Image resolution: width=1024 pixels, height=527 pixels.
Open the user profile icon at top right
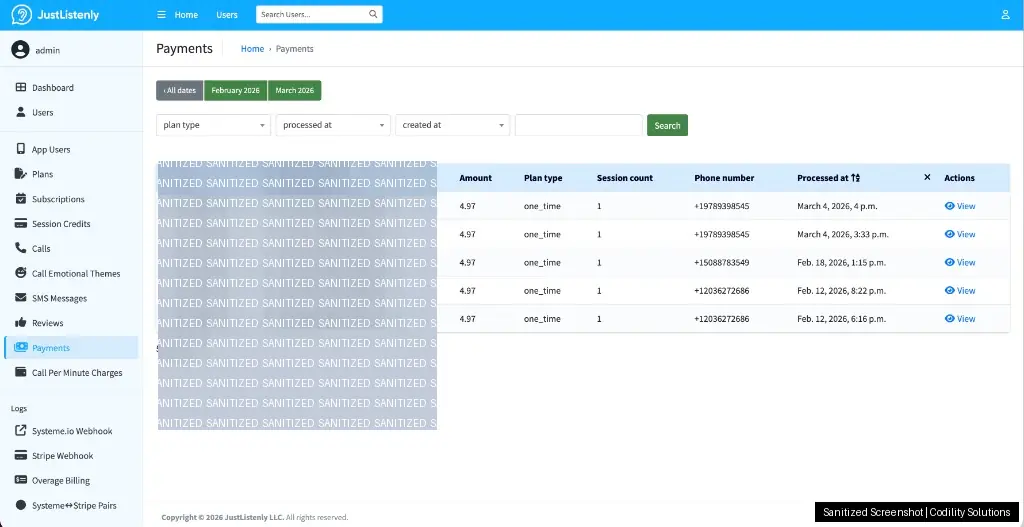tap(1006, 14)
